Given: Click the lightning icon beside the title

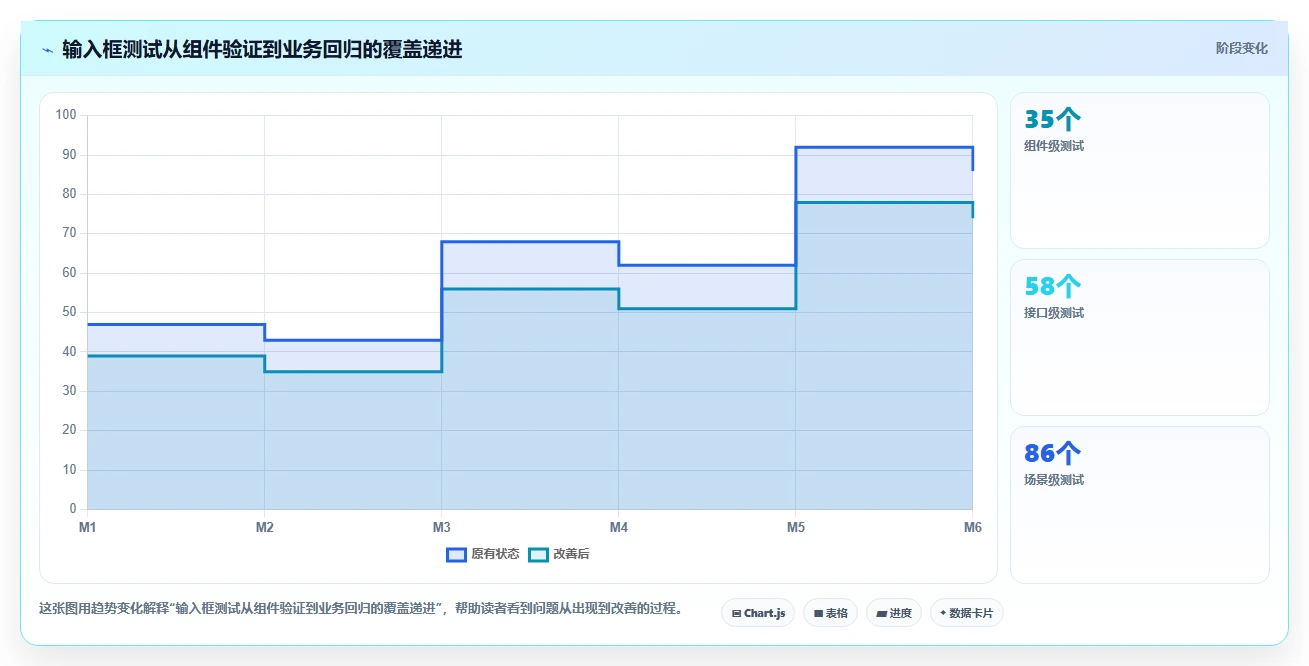Looking at the screenshot, I should tap(47, 50).
